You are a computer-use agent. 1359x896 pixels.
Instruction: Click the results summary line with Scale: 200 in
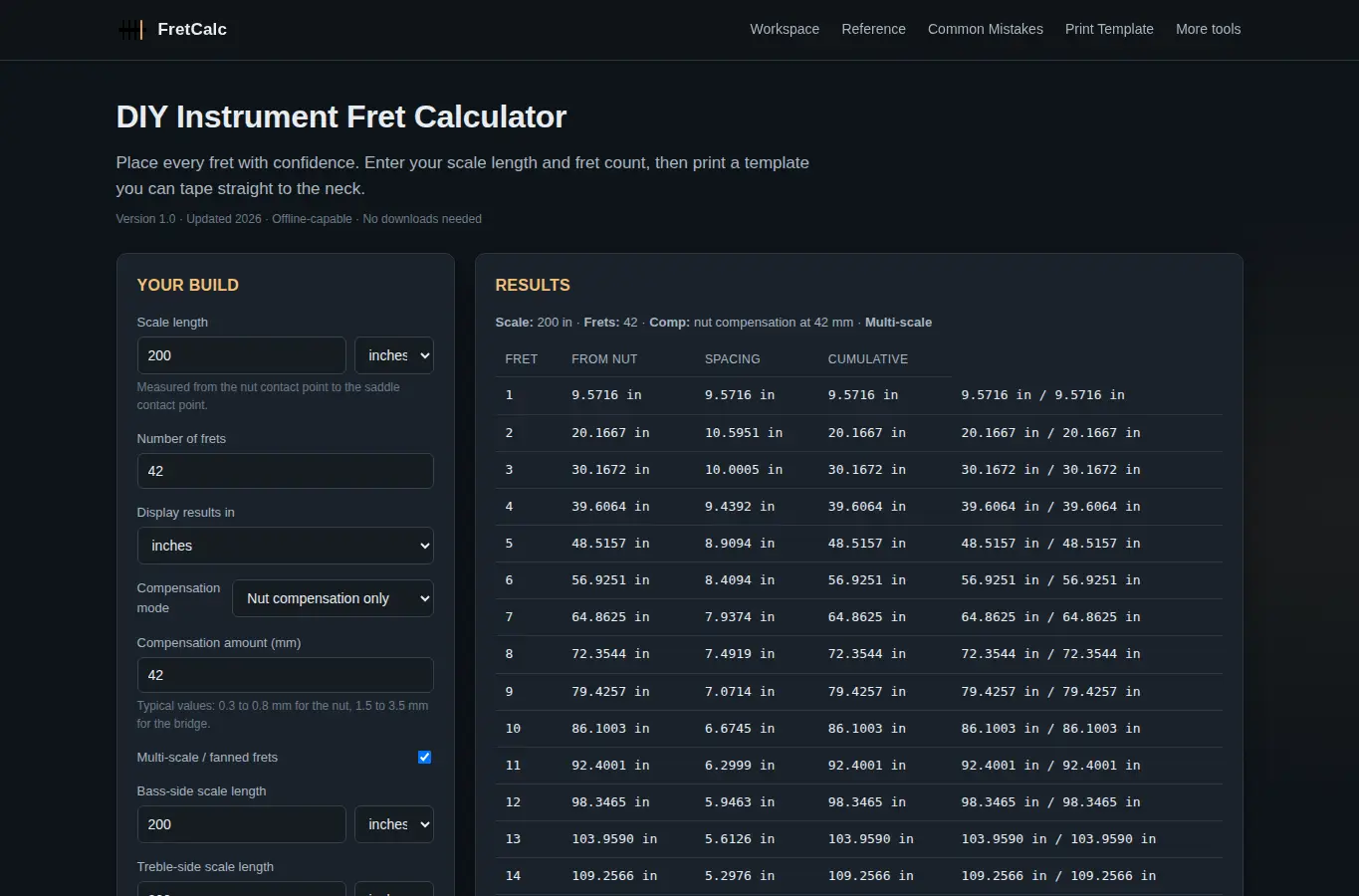[714, 323]
